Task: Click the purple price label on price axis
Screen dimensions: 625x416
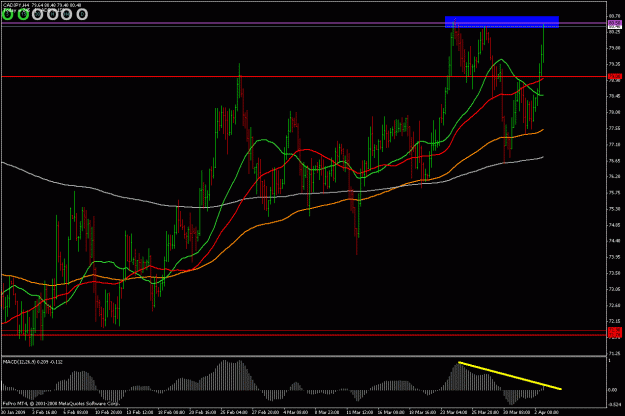Action: tap(615, 23)
